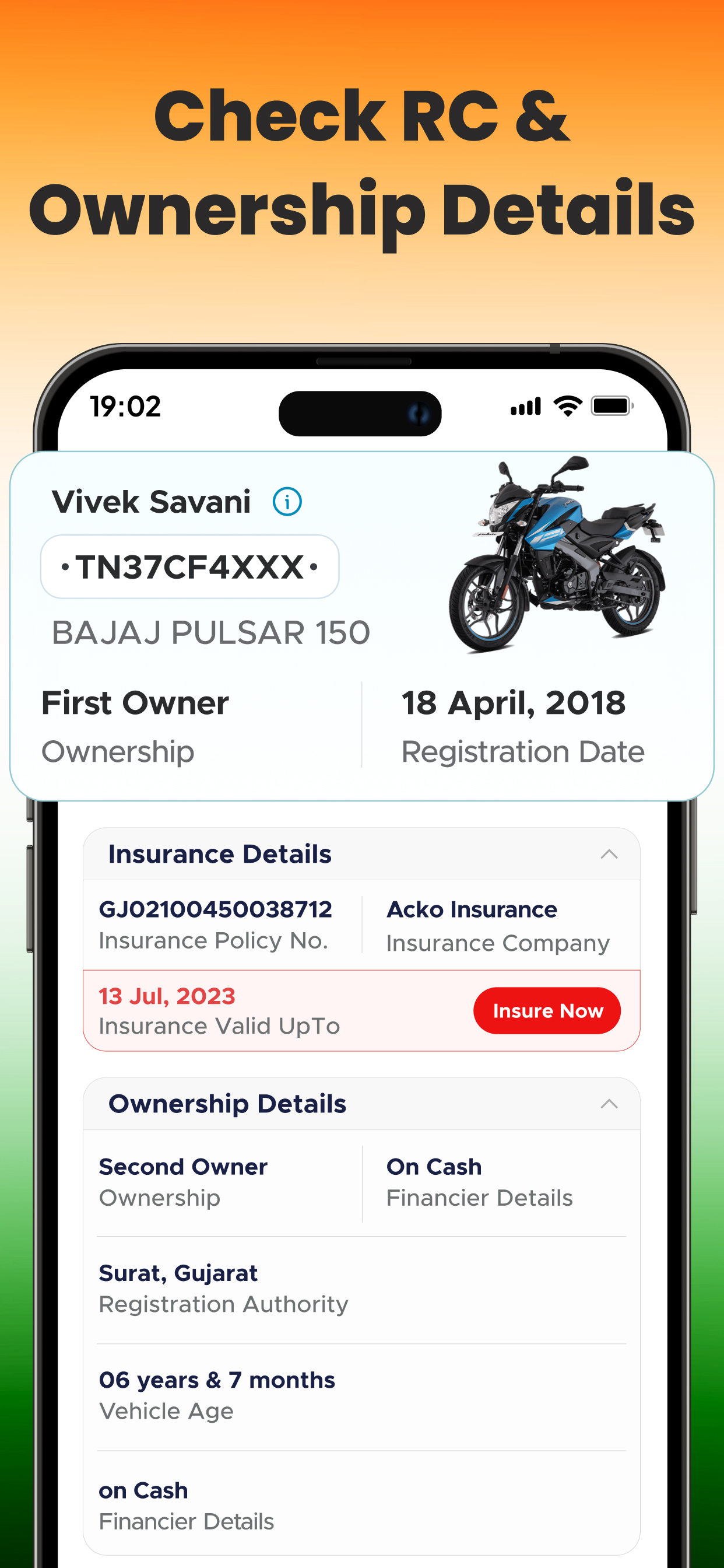
Task: Tap the Wi-Fi status icon
Action: pos(567,406)
